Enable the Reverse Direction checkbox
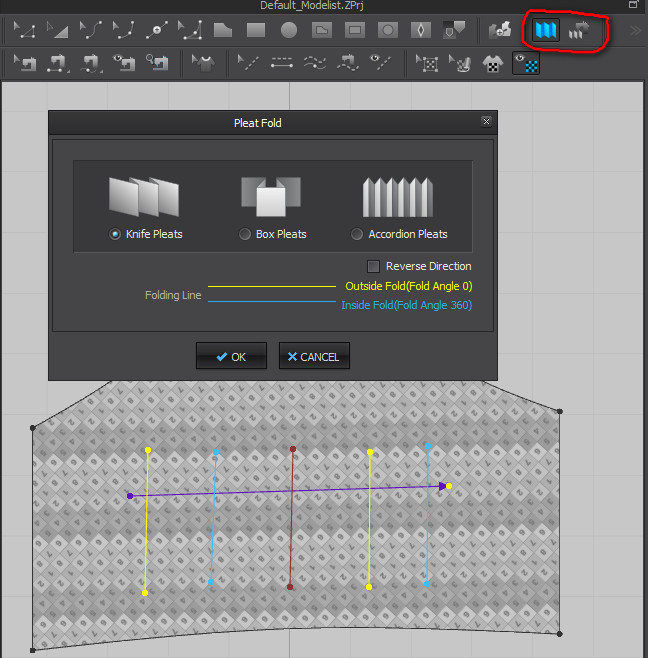This screenshot has width=648, height=658. (374, 266)
